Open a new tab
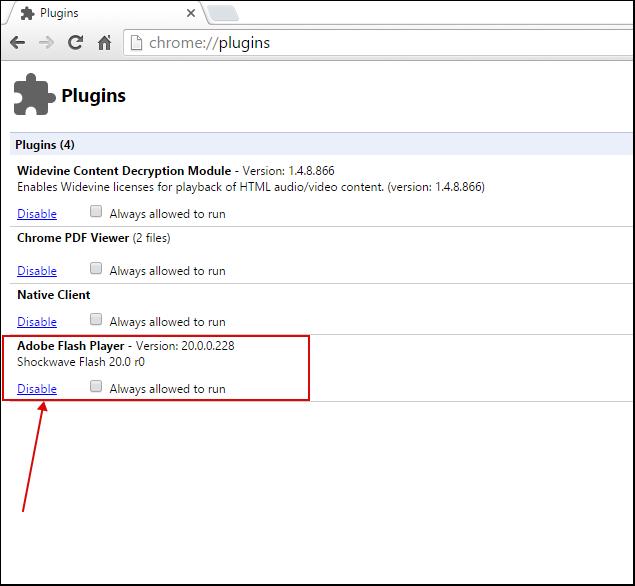Image resolution: width=635 pixels, height=586 pixels. [223, 13]
